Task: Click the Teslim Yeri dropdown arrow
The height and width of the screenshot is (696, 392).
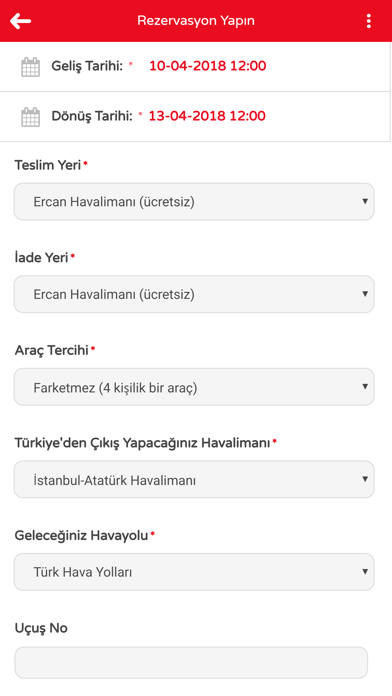Action: coord(365,202)
